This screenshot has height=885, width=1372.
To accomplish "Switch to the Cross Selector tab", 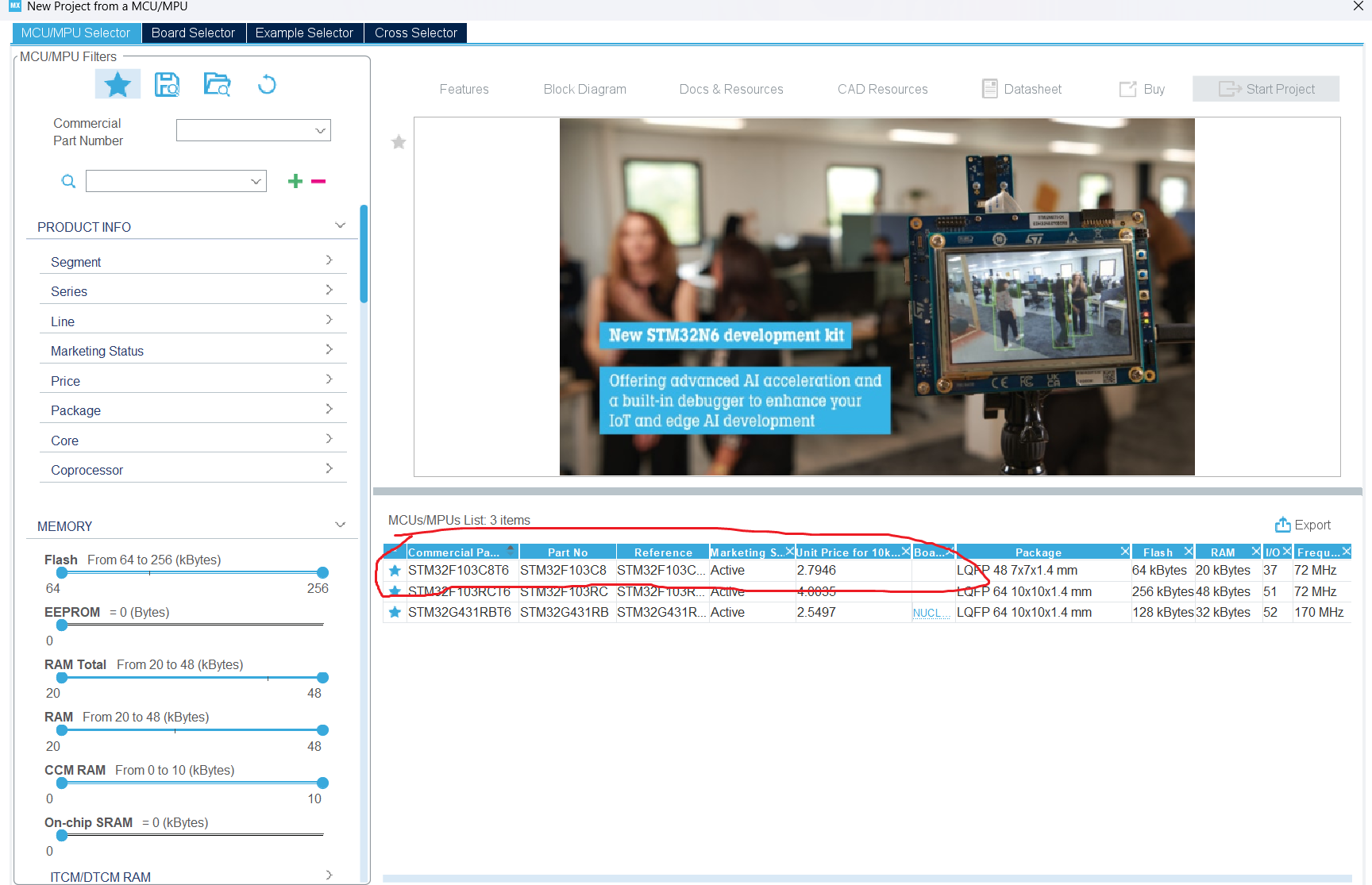I will pyautogui.click(x=415, y=33).
